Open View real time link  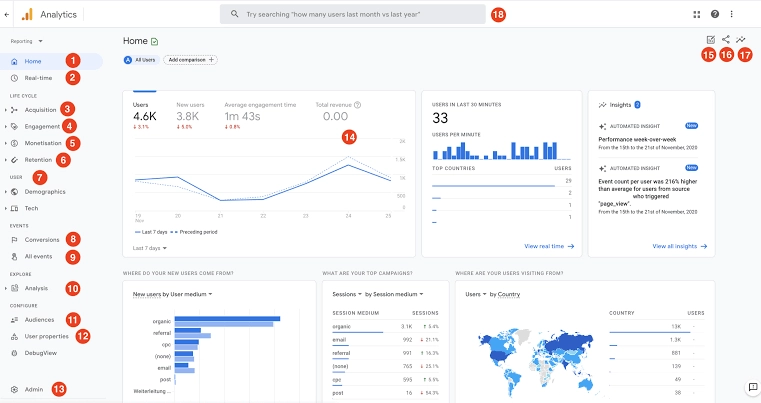pos(549,247)
